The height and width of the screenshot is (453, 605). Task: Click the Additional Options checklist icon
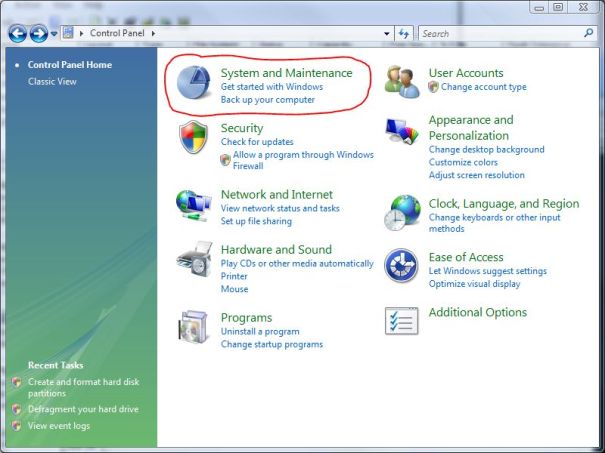tap(402, 320)
